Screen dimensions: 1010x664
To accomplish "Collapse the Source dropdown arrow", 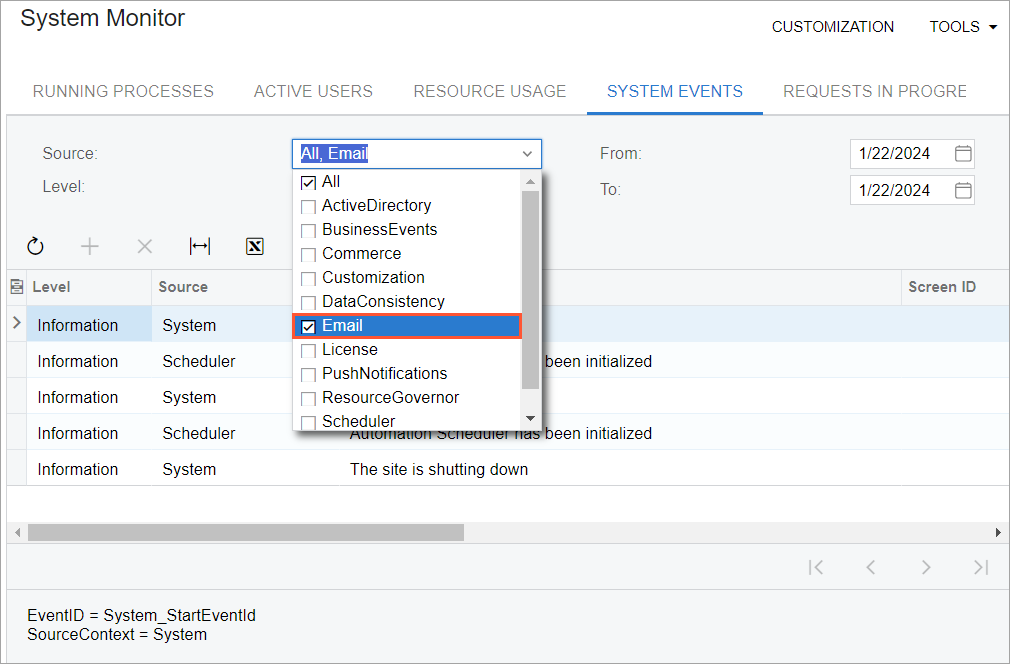I will tap(527, 154).
